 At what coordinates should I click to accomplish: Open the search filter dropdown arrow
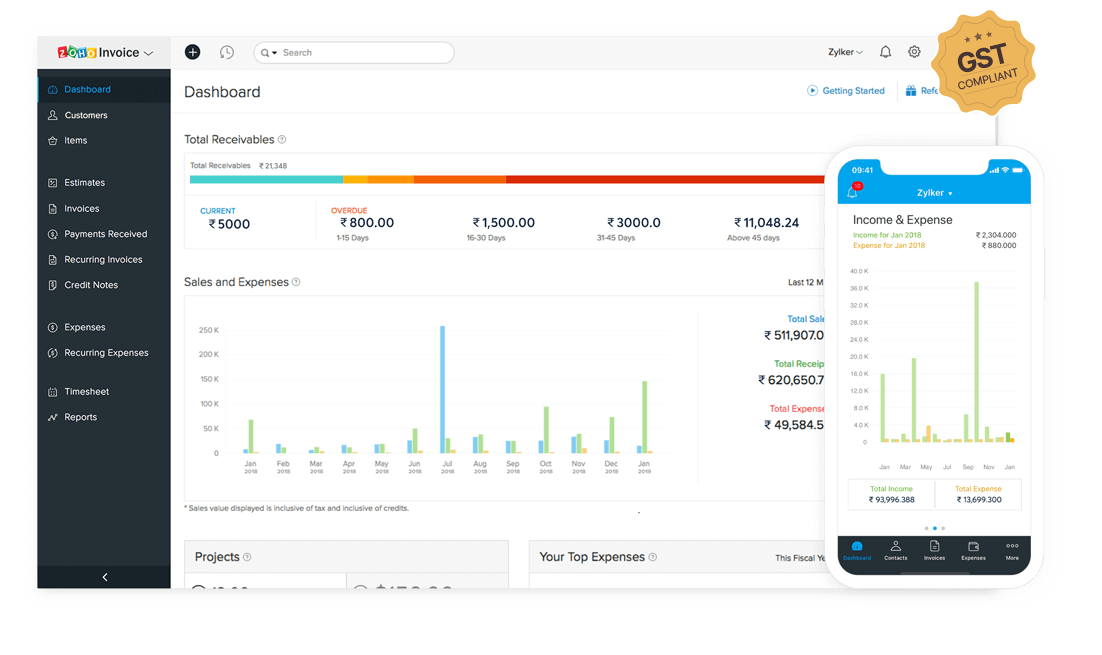275,53
